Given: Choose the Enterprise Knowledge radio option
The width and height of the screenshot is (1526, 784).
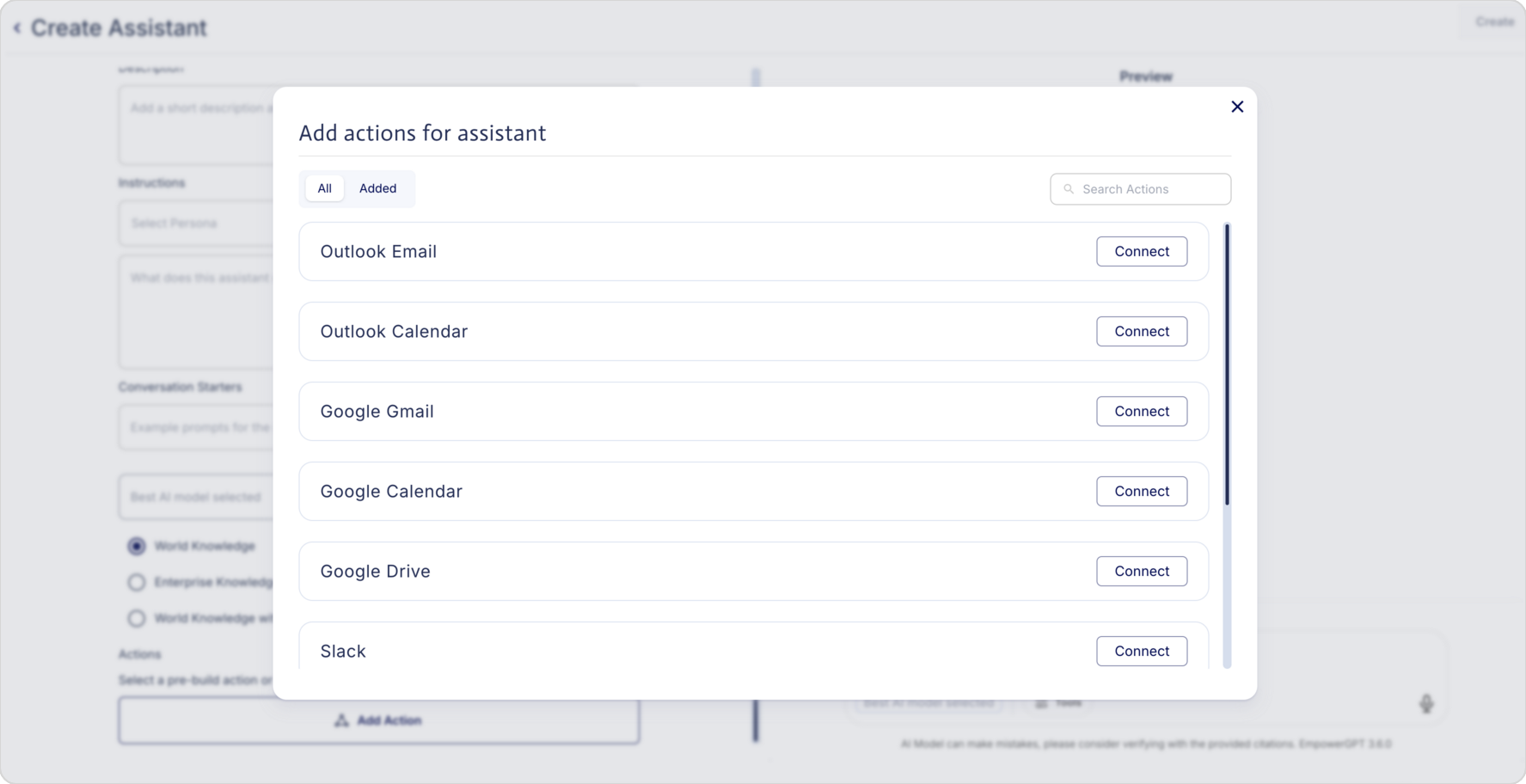Looking at the screenshot, I should coord(137,582).
